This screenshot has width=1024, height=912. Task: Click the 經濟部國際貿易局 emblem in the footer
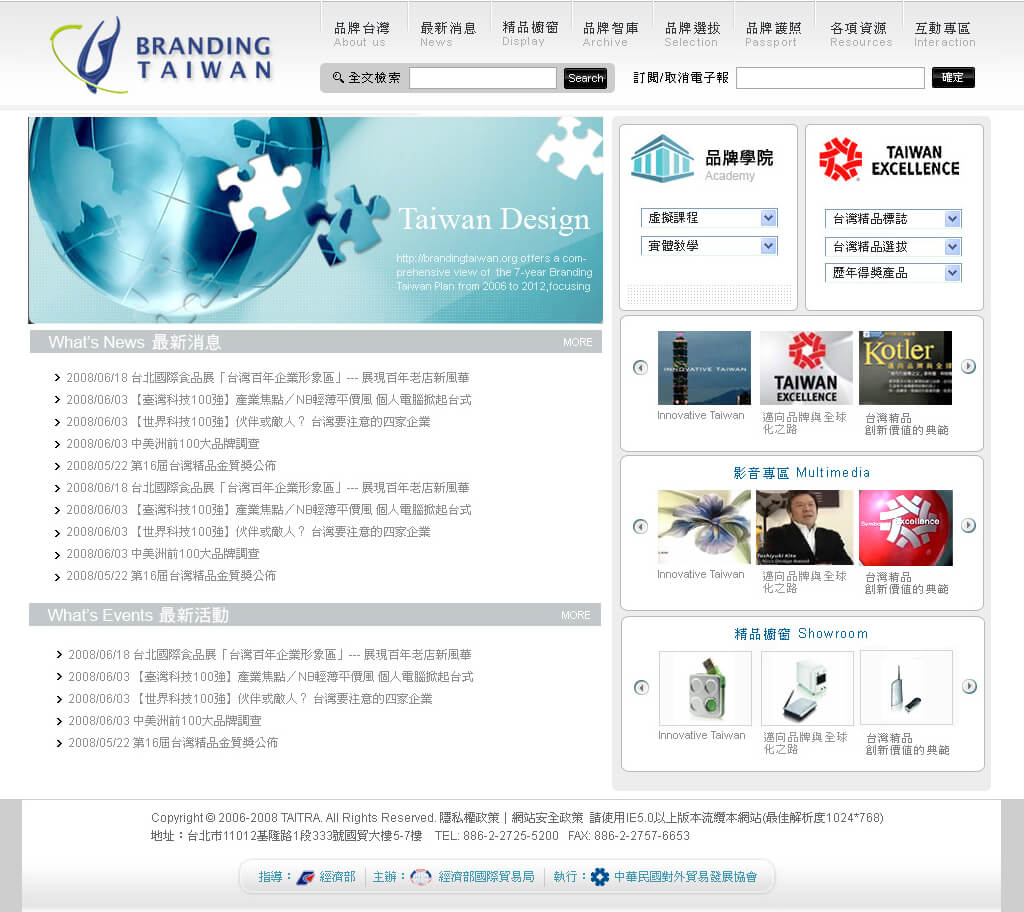pyautogui.click(x=421, y=877)
